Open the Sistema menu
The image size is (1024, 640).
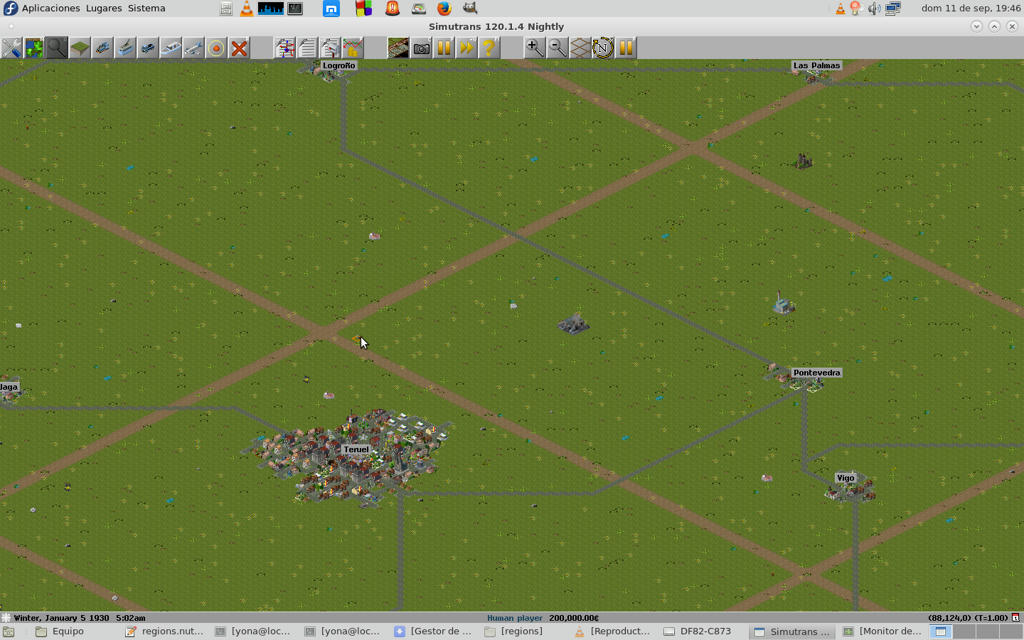(146, 8)
